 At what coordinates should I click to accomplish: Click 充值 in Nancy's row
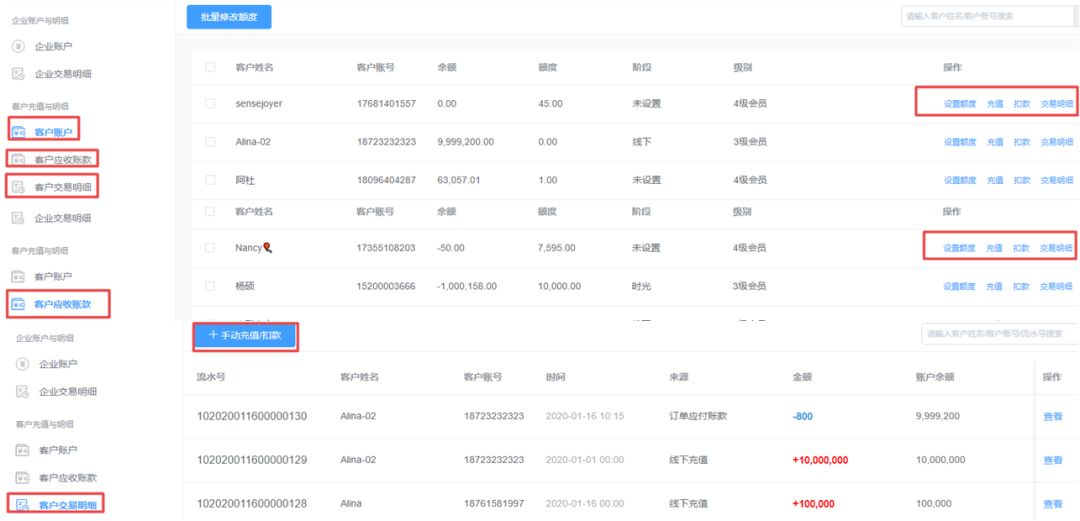[995, 248]
